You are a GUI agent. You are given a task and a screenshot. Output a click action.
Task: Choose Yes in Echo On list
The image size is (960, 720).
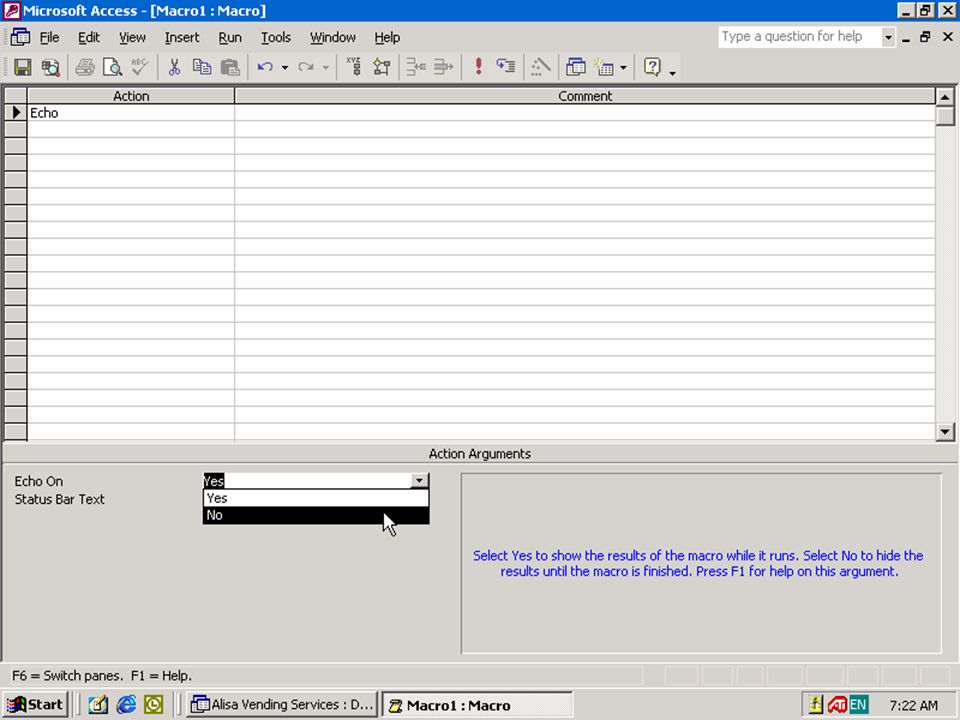pyautogui.click(x=316, y=498)
